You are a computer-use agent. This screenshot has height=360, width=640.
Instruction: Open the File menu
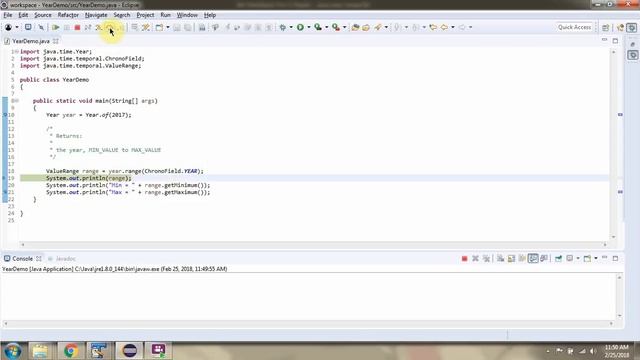(8, 15)
